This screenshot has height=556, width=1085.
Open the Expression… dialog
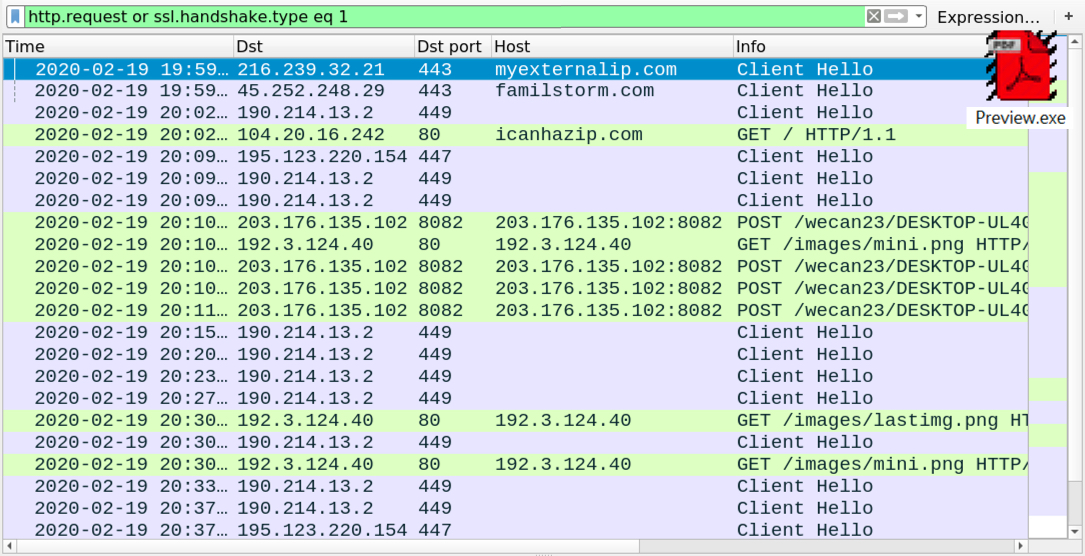click(x=988, y=17)
